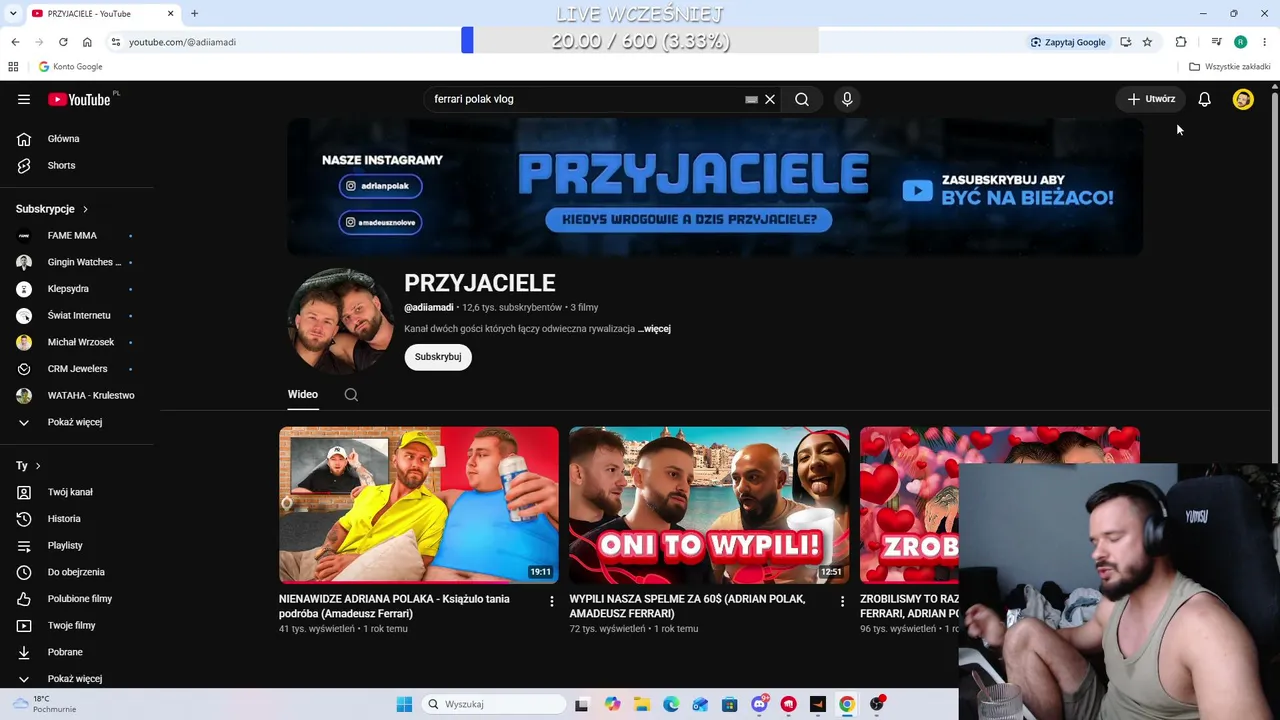
Task: Clear the search box with the X
Action: click(x=770, y=99)
